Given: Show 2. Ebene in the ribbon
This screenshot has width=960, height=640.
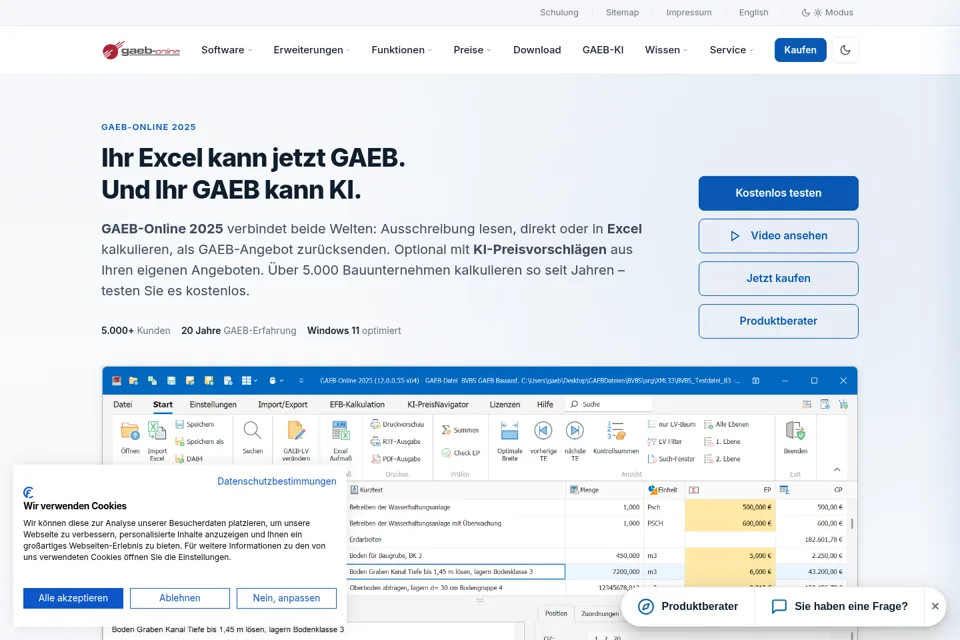Looking at the screenshot, I should click(x=722, y=459).
